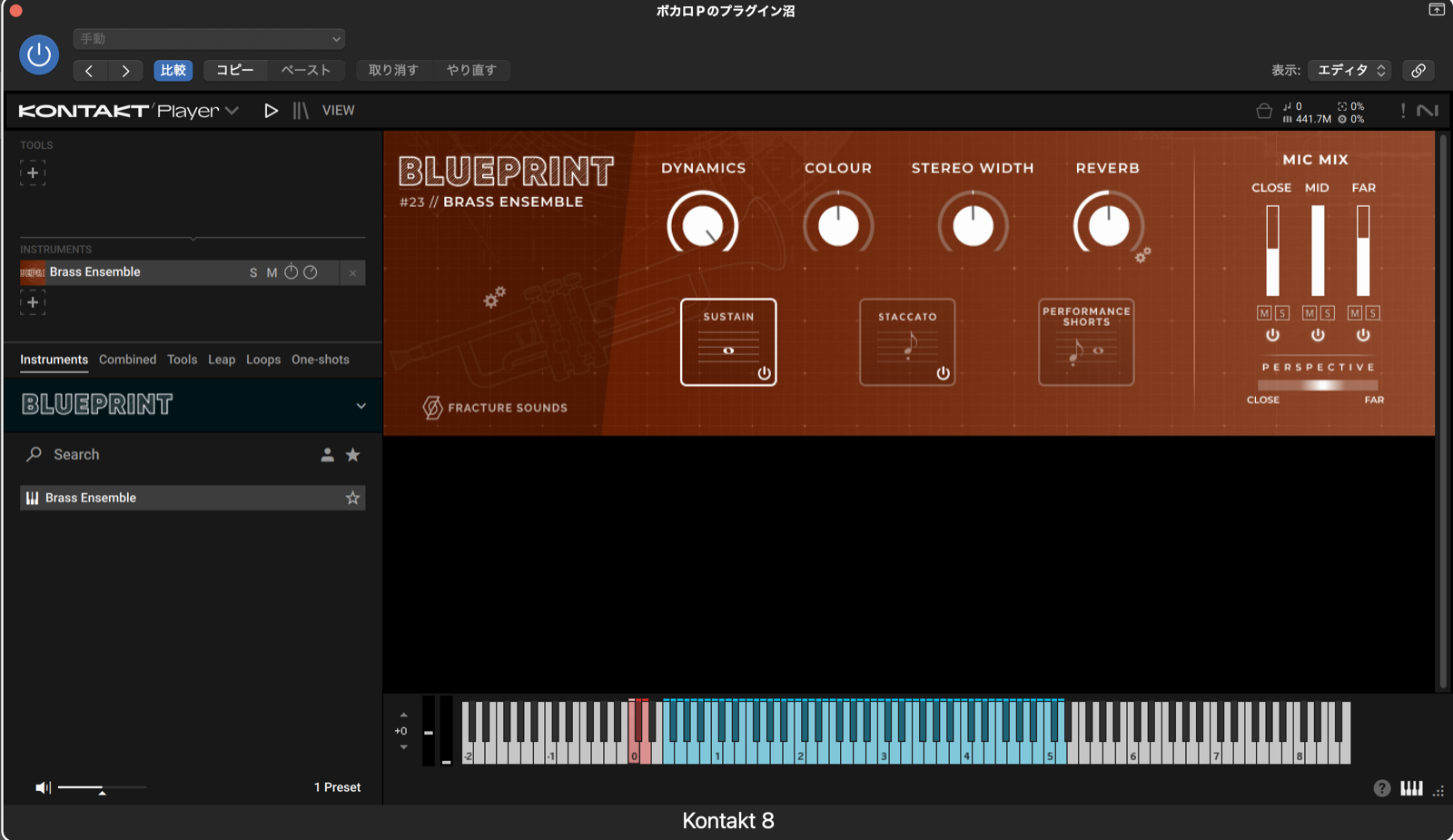
Task: Raise keyboard octave with up arrow
Action: click(403, 715)
